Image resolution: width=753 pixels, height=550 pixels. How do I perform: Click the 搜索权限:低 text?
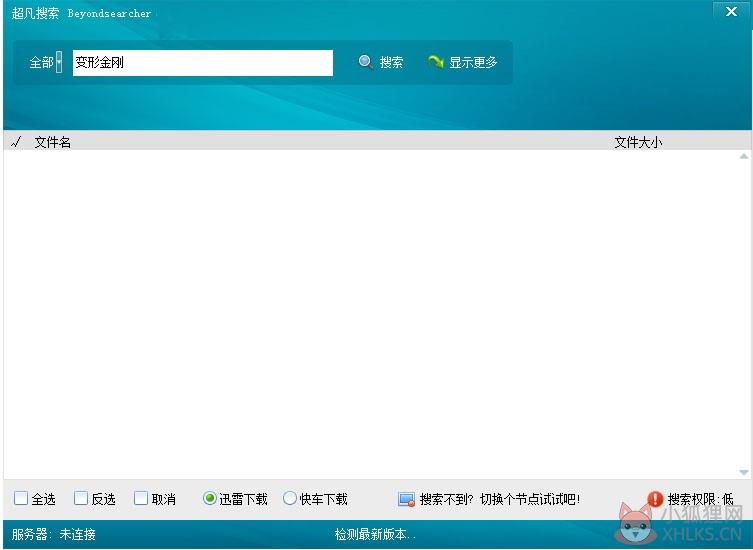coord(701,500)
